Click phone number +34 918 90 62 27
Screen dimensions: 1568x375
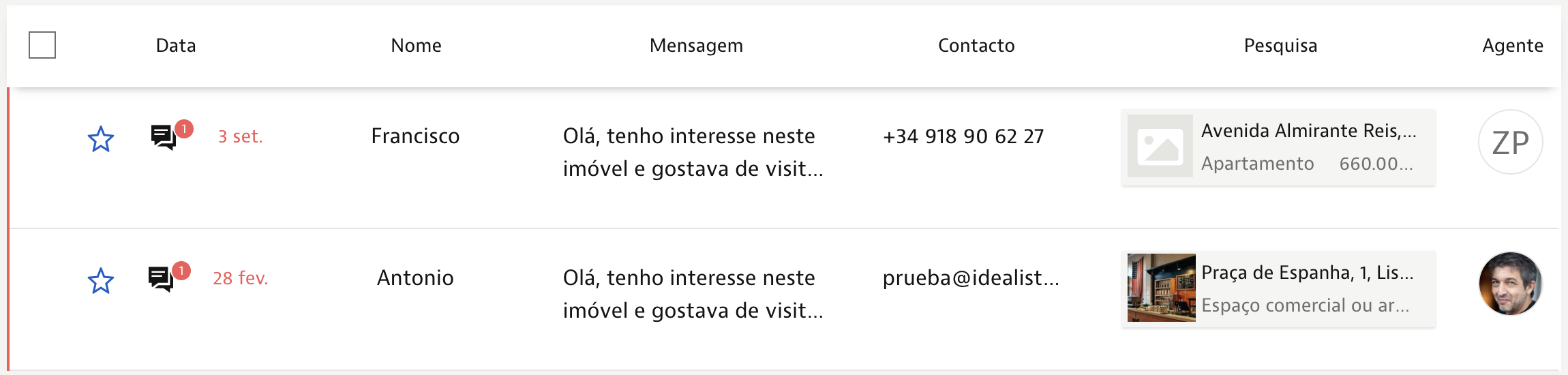point(963,136)
